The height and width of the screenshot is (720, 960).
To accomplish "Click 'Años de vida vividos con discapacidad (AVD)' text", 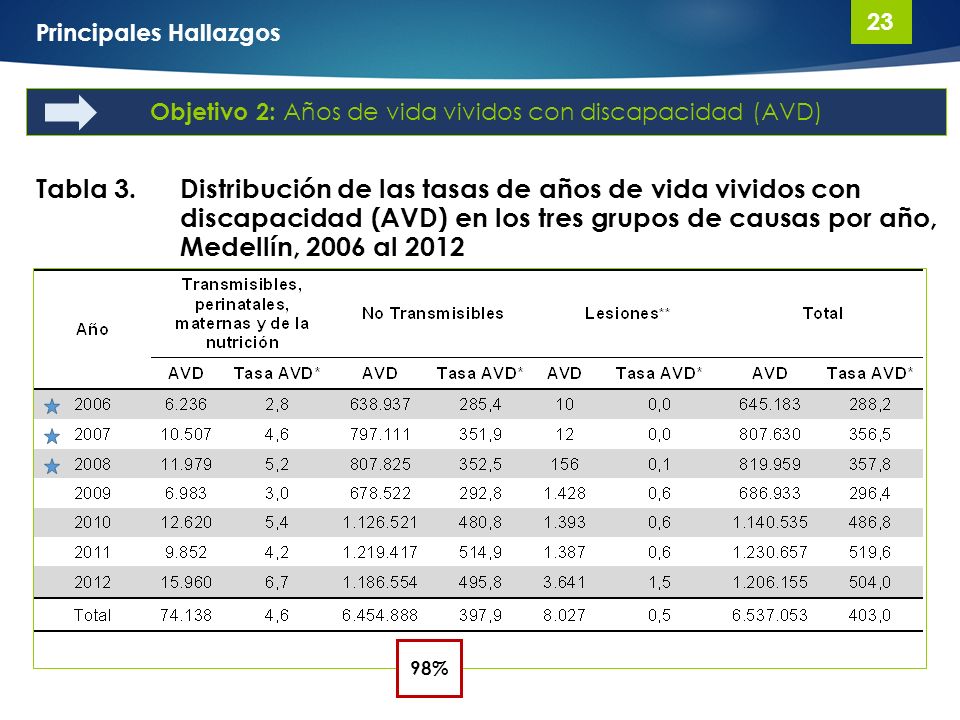I will point(552,113).
